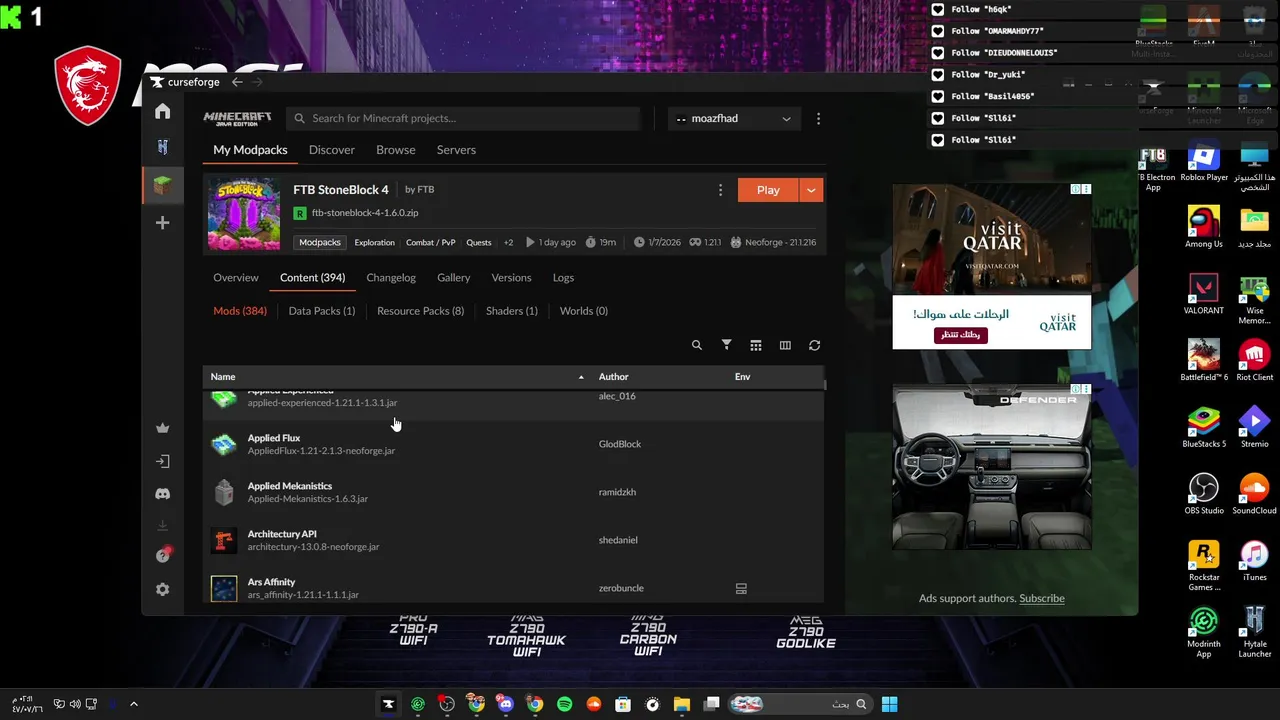Click the orange Play button
Viewport: 1280px width, 720px height.
click(x=768, y=190)
